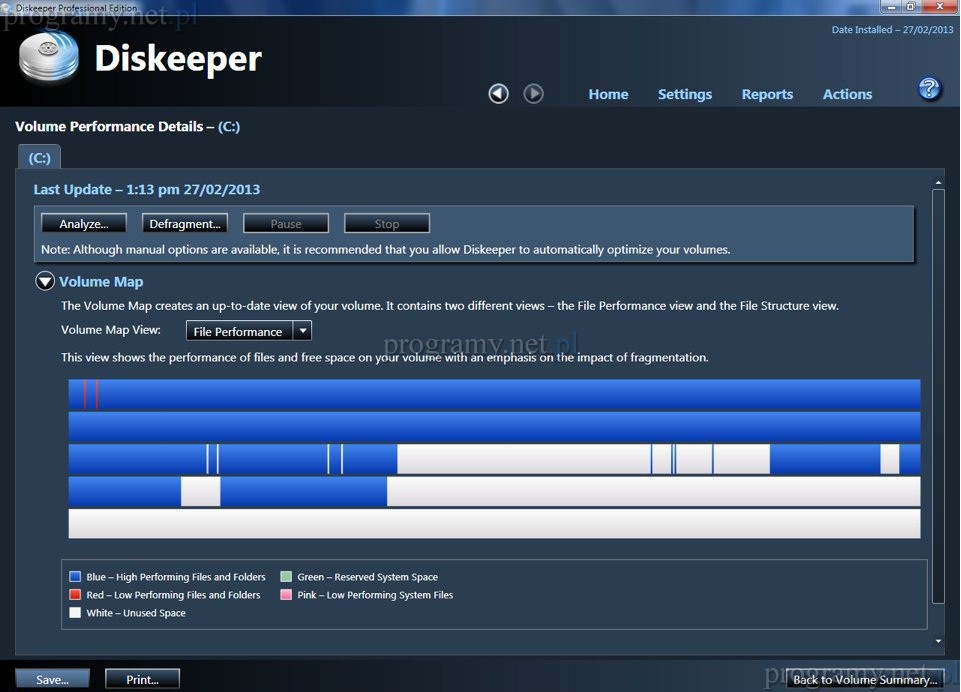Screen dimensions: 961x692
Task: Click the Print... button
Action: [x=142, y=680]
